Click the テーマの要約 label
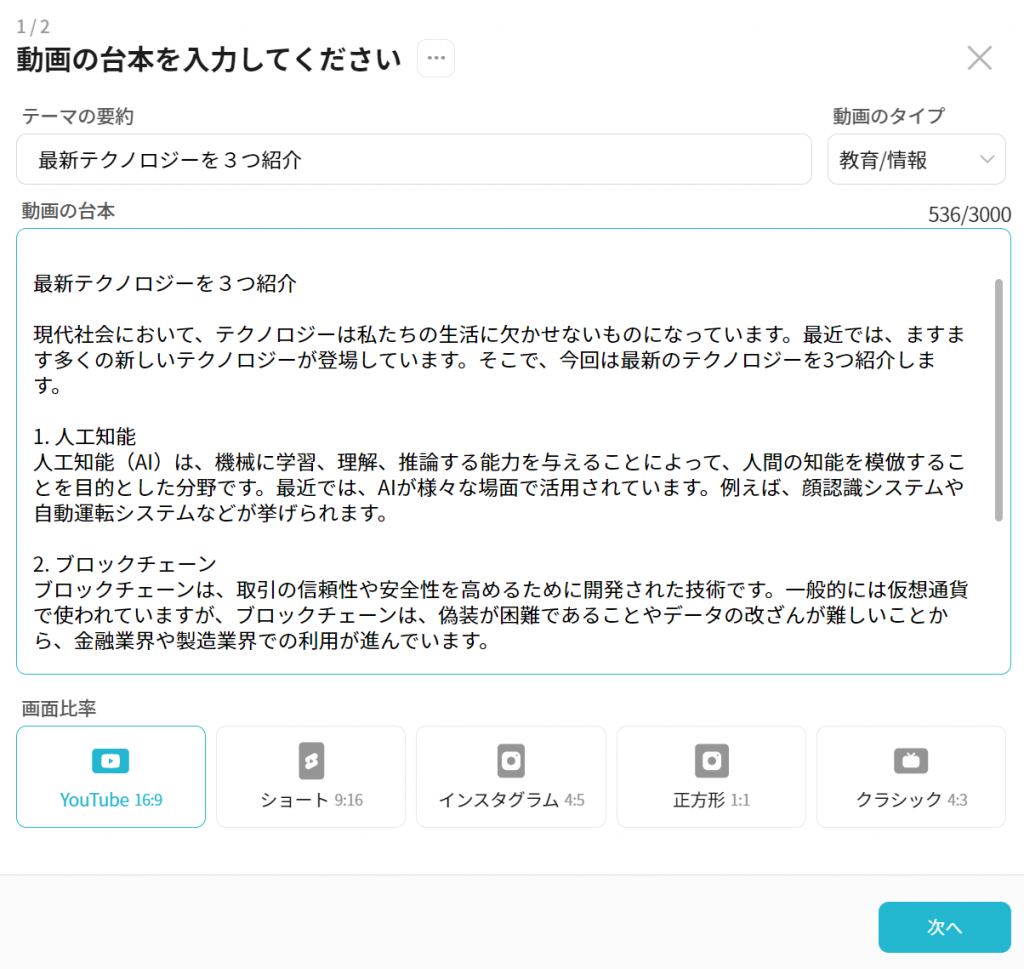Viewport: 1024px width, 969px height. 78,116
